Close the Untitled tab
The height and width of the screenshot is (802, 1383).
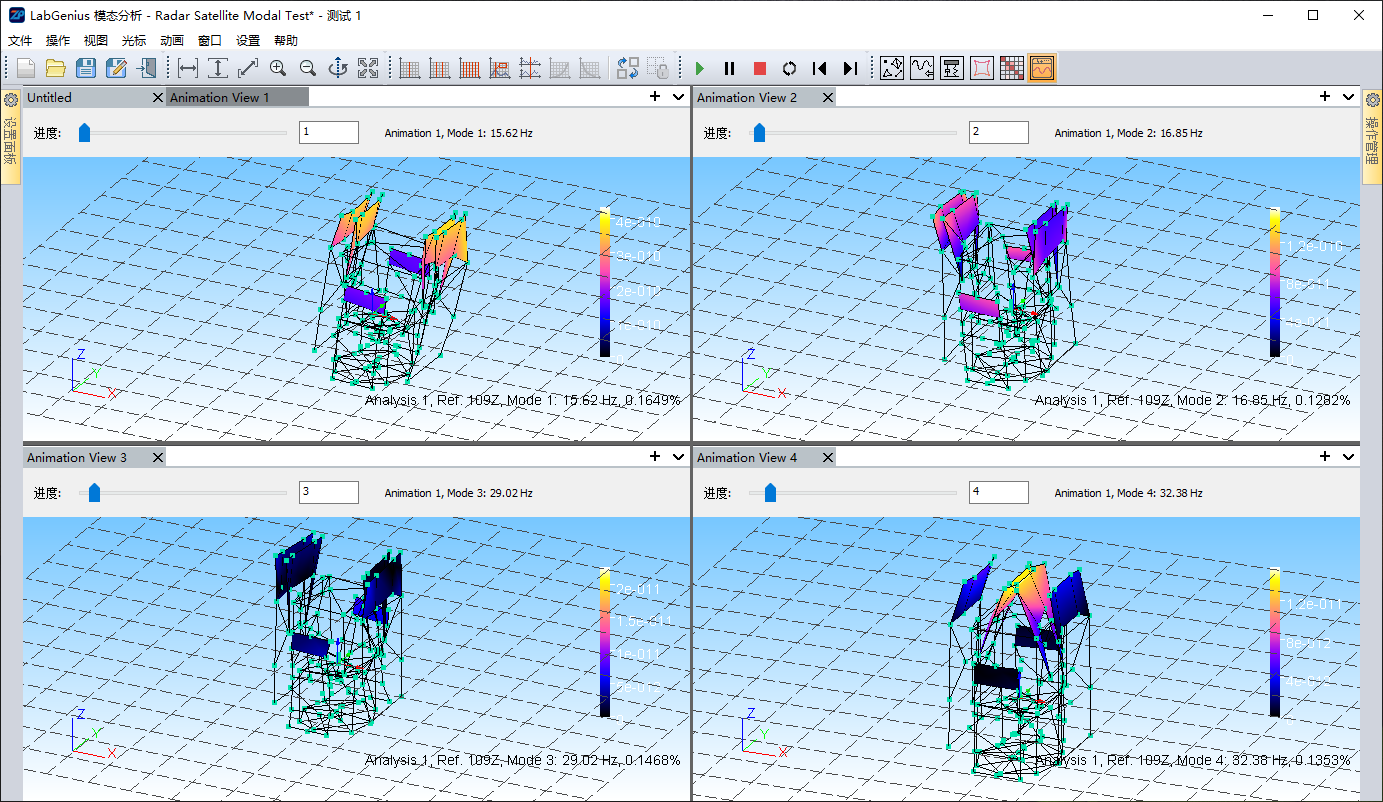(x=157, y=97)
